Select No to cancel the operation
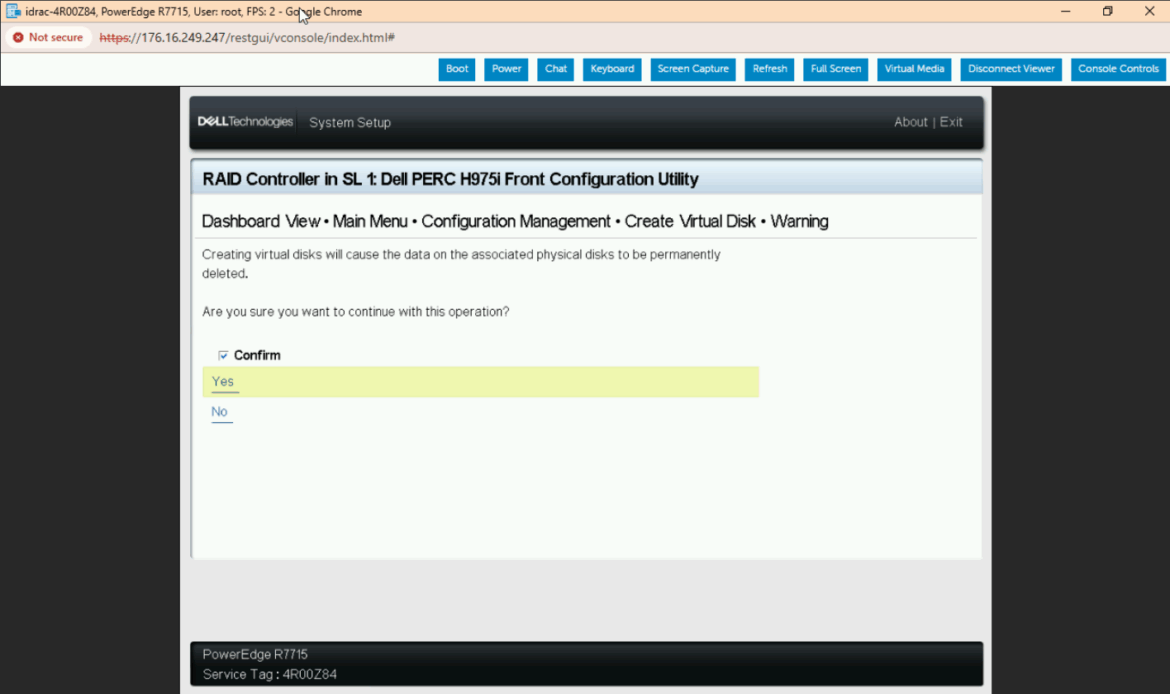Screen dimensions: 1170x694 pyautogui.click(x=220, y=412)
